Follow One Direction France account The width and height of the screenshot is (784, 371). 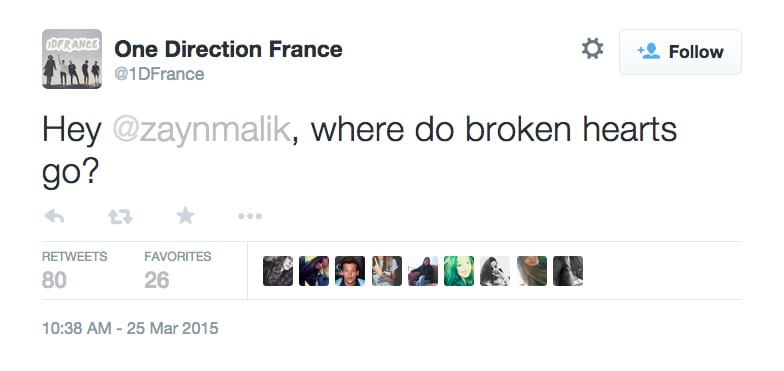(x=680, y=52)
